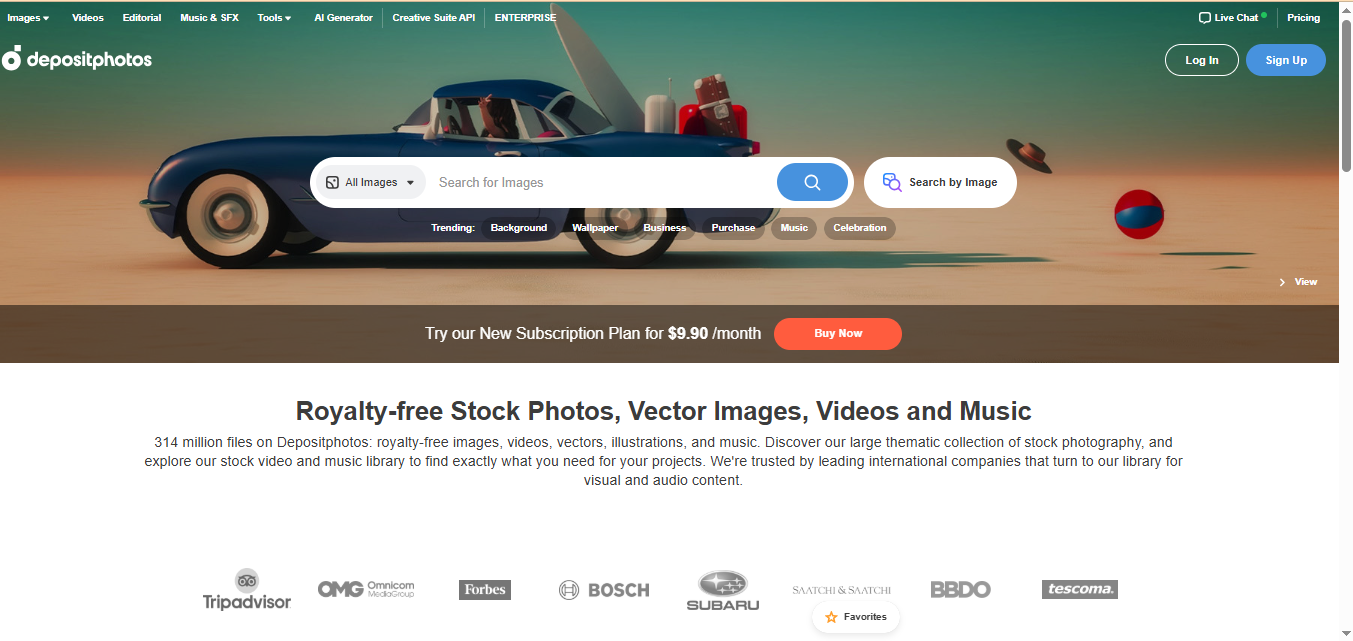Click the Buy Now button

click(x=838, y=334)
